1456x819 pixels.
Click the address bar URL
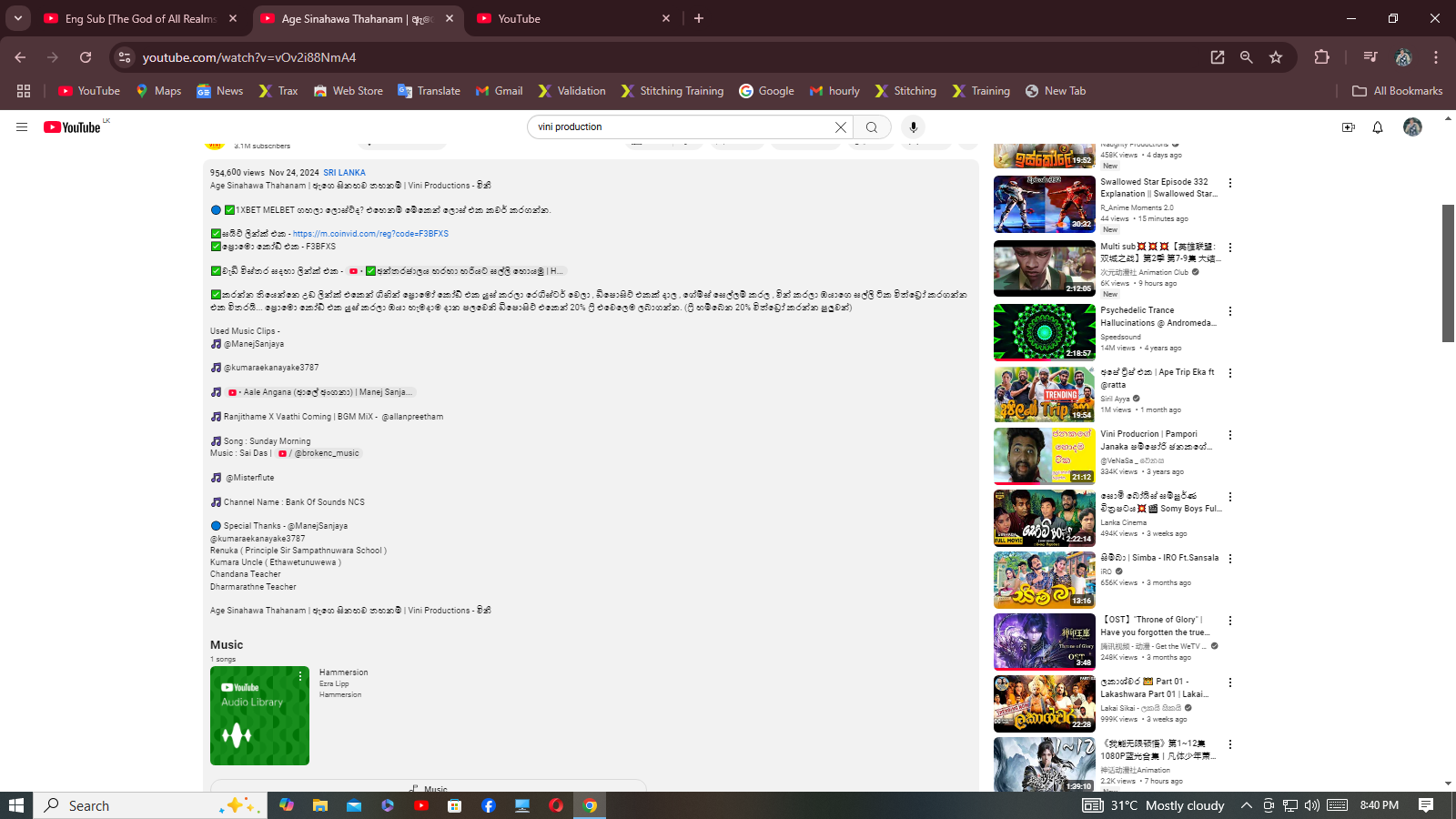coord(249,57)
